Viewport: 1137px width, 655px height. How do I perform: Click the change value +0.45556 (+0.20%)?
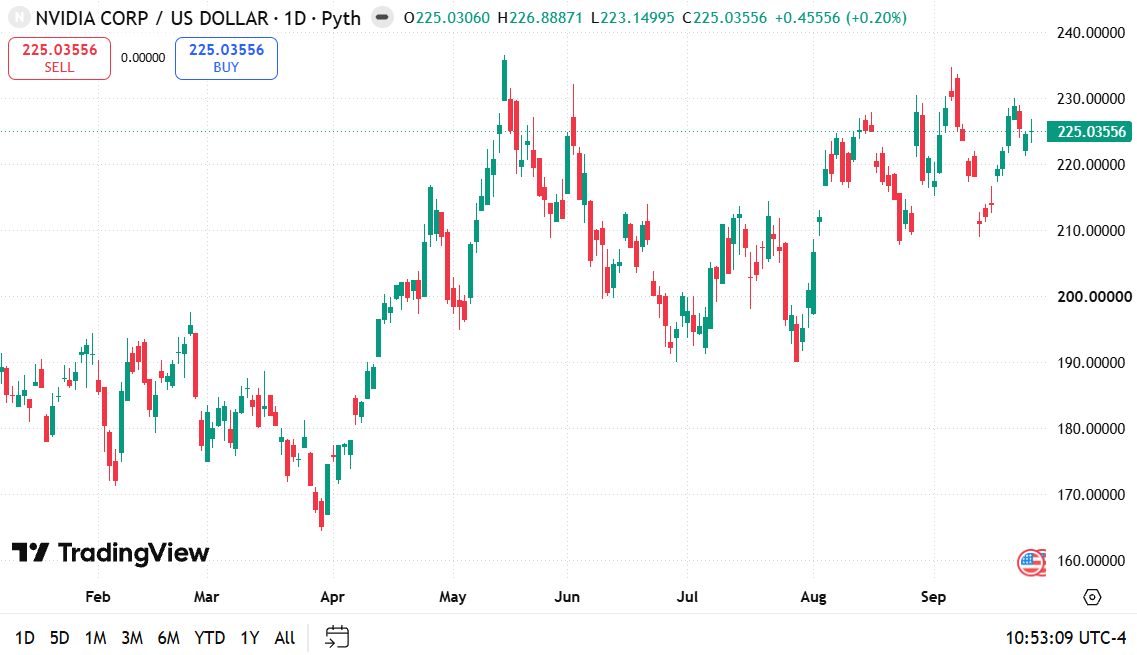click(x=840, y=17)
